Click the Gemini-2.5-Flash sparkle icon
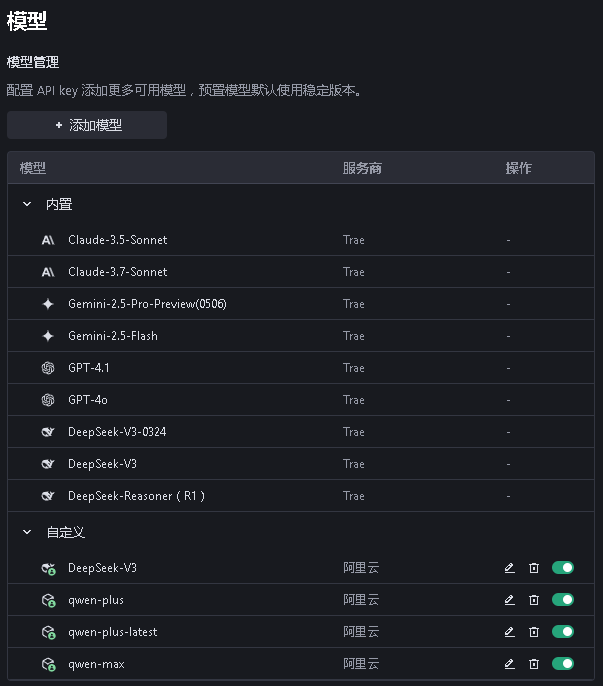The width and height of the screenshot is (603, 686). coord(48,336)
